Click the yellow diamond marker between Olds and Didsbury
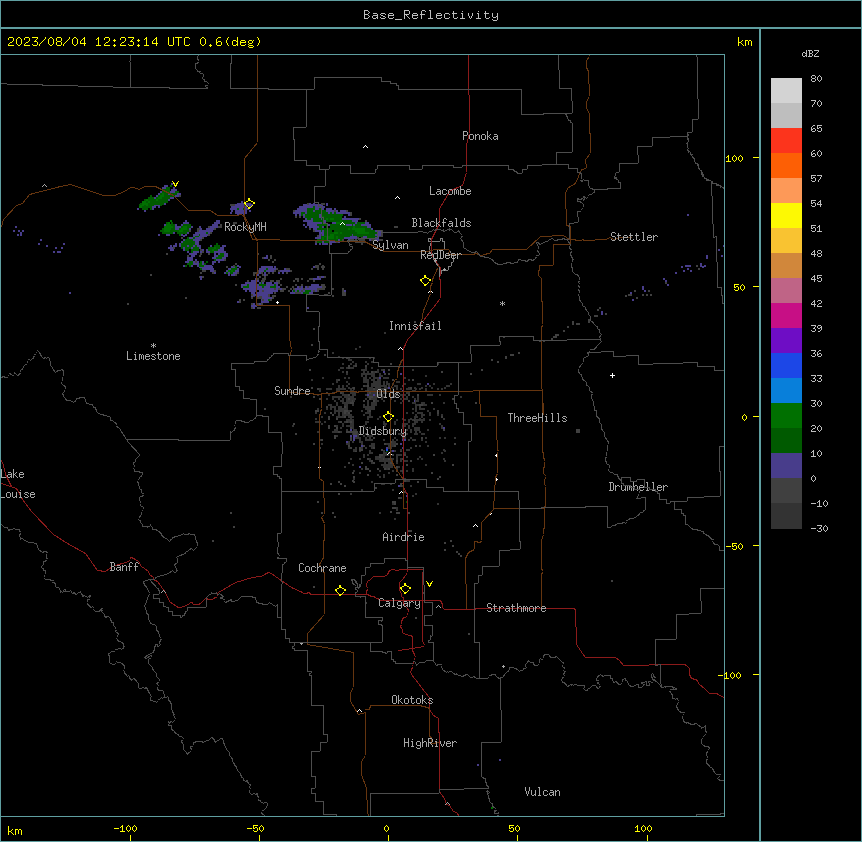 (x=388, y=417)
